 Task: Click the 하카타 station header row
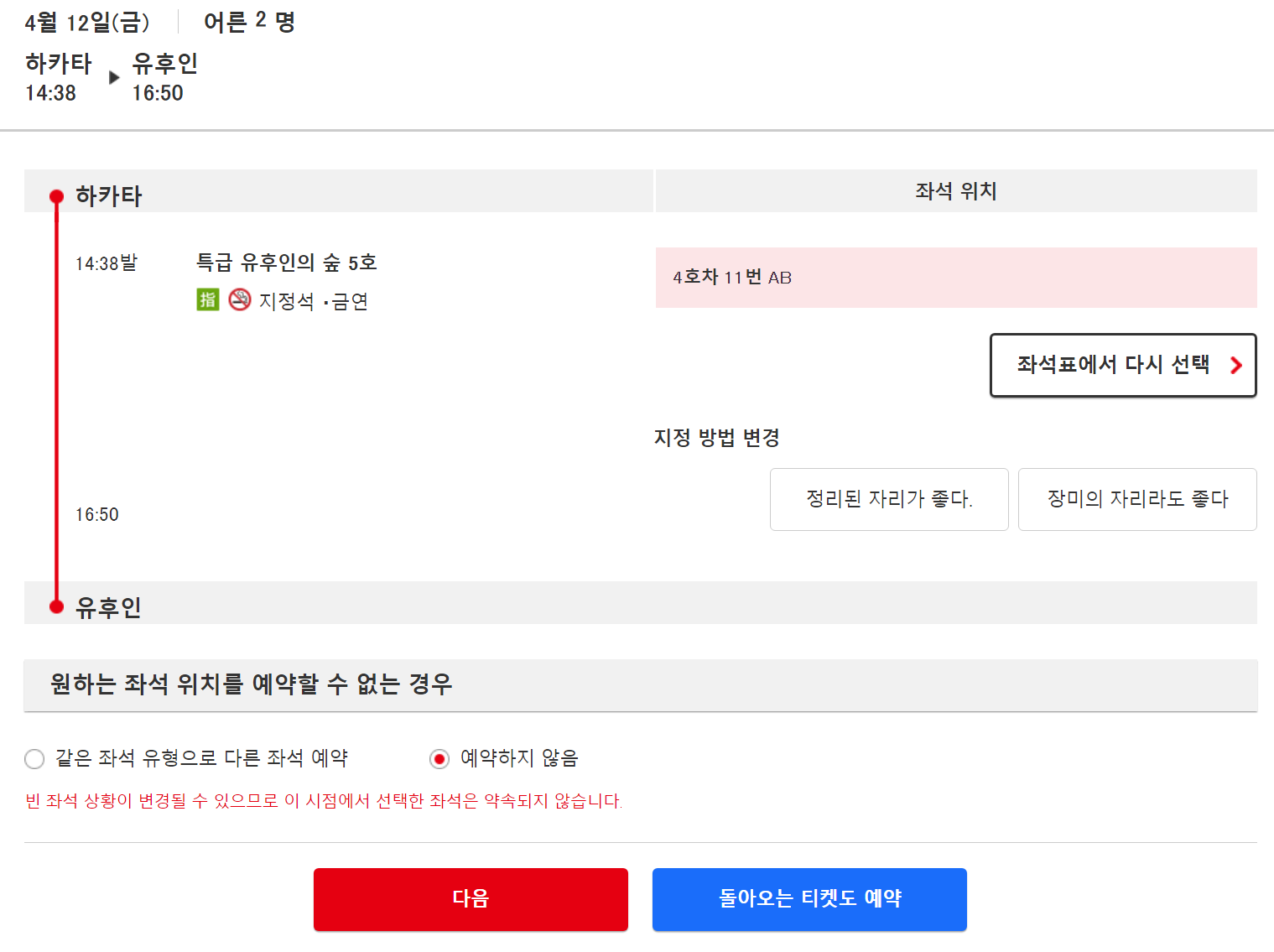coord(339,191)
